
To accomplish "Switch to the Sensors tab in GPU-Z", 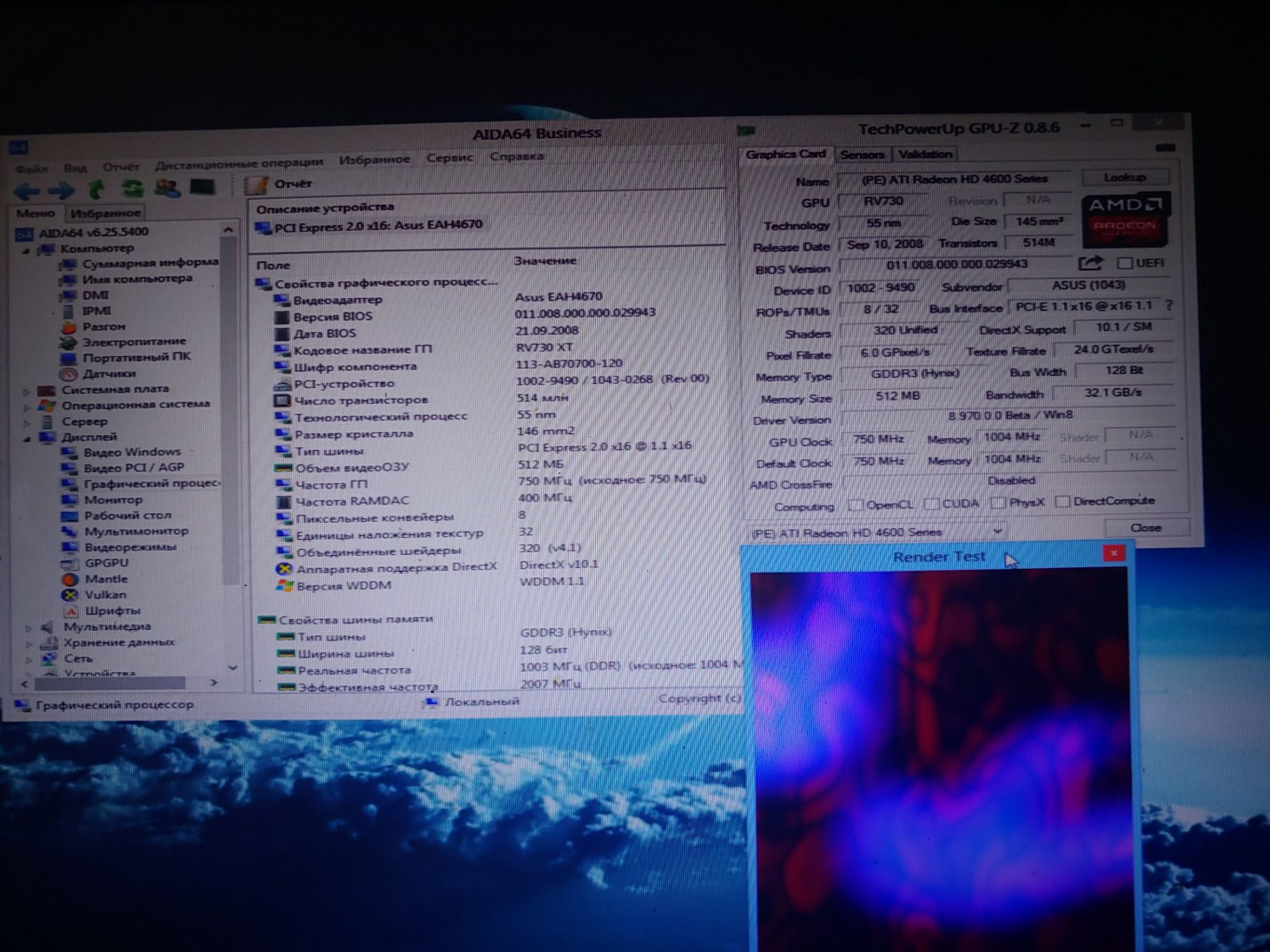I will point(862,155).
